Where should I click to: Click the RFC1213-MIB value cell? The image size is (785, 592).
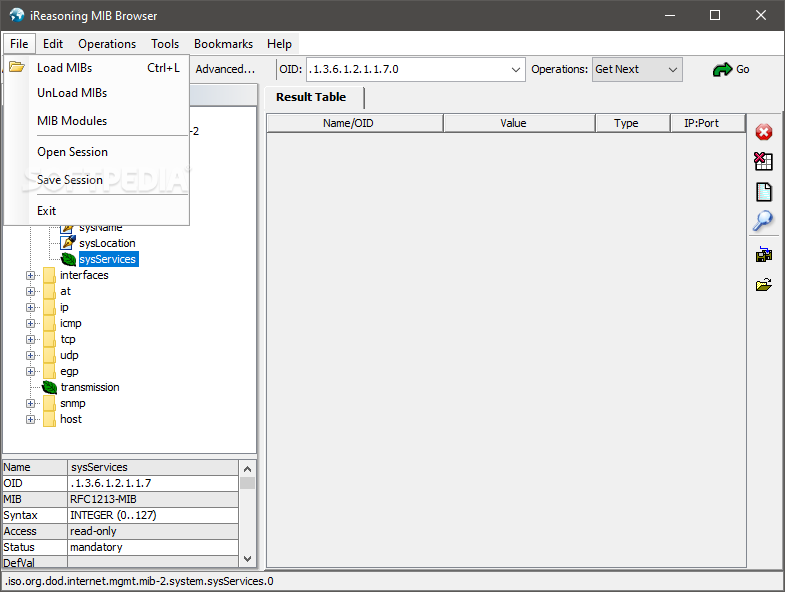tap(153, 499)
